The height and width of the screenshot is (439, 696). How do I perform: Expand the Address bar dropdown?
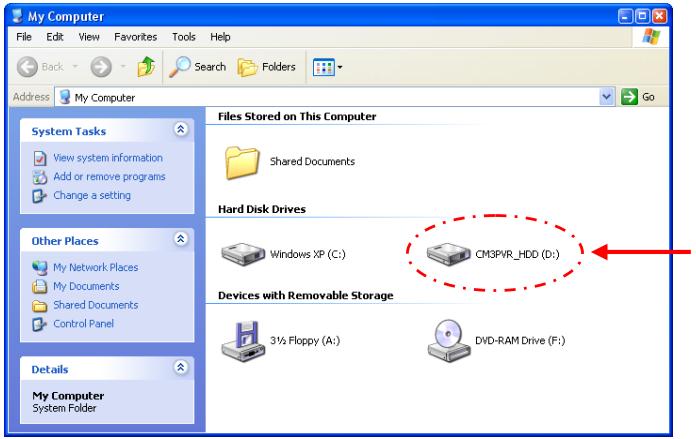tap(606, 96)
